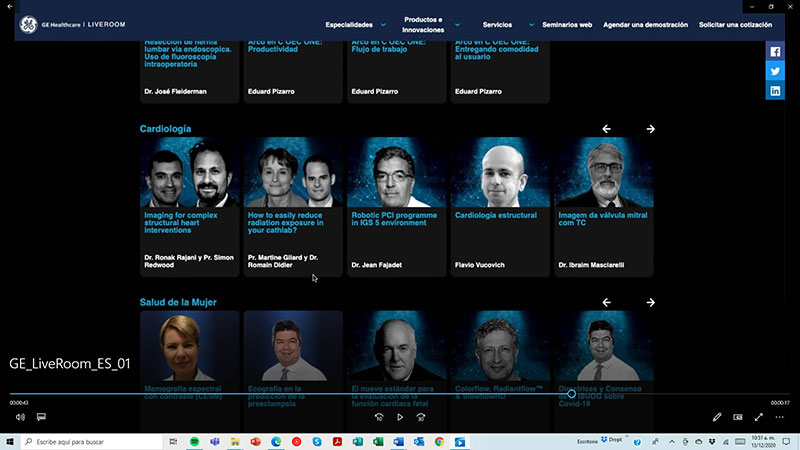
Task: Share page on Twitter
Action: click(x=775, y=71)
